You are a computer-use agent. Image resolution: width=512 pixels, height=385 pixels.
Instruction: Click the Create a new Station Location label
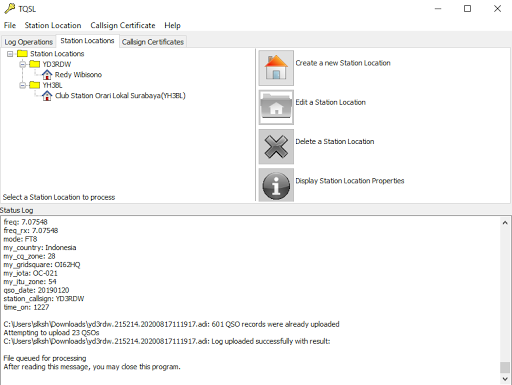[343, 63]
